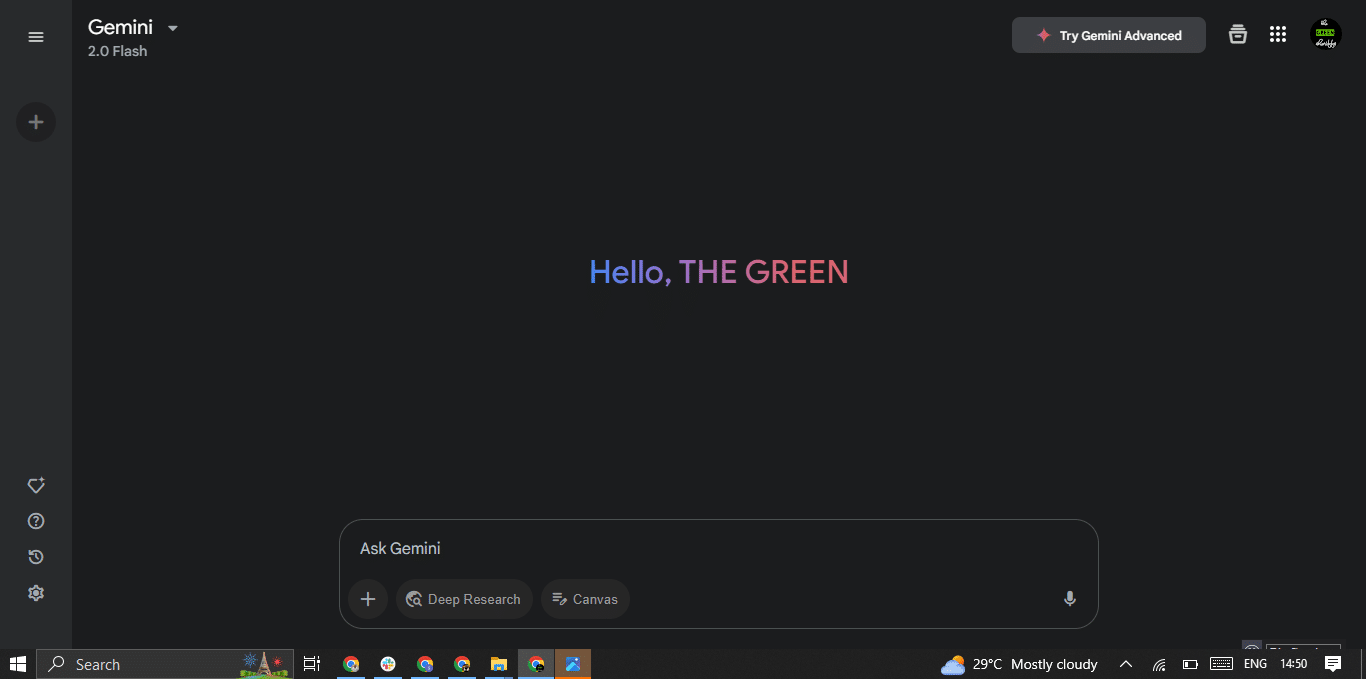Open the hamburger main menu

click(36, 37)
